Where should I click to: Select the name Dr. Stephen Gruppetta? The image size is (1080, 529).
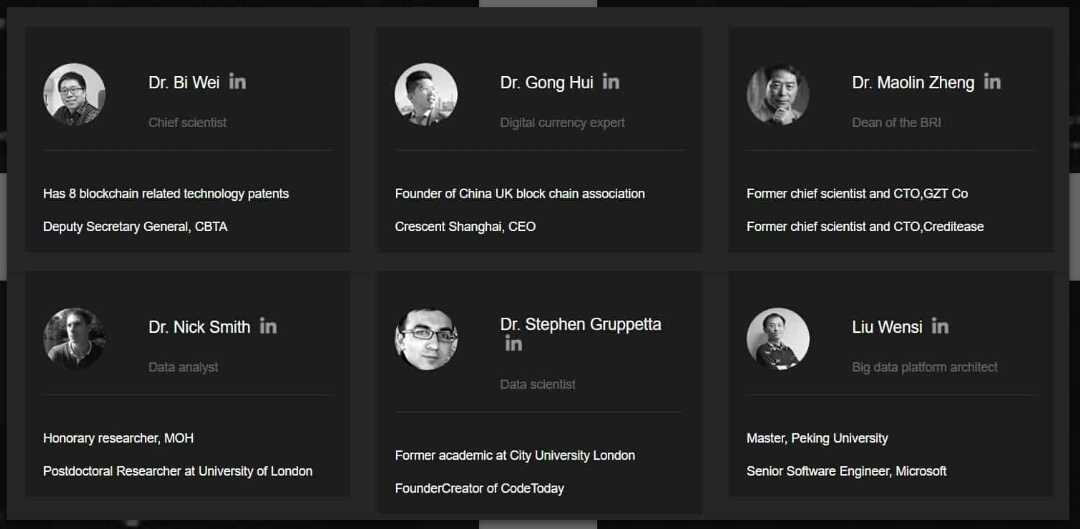pos(581,324)
